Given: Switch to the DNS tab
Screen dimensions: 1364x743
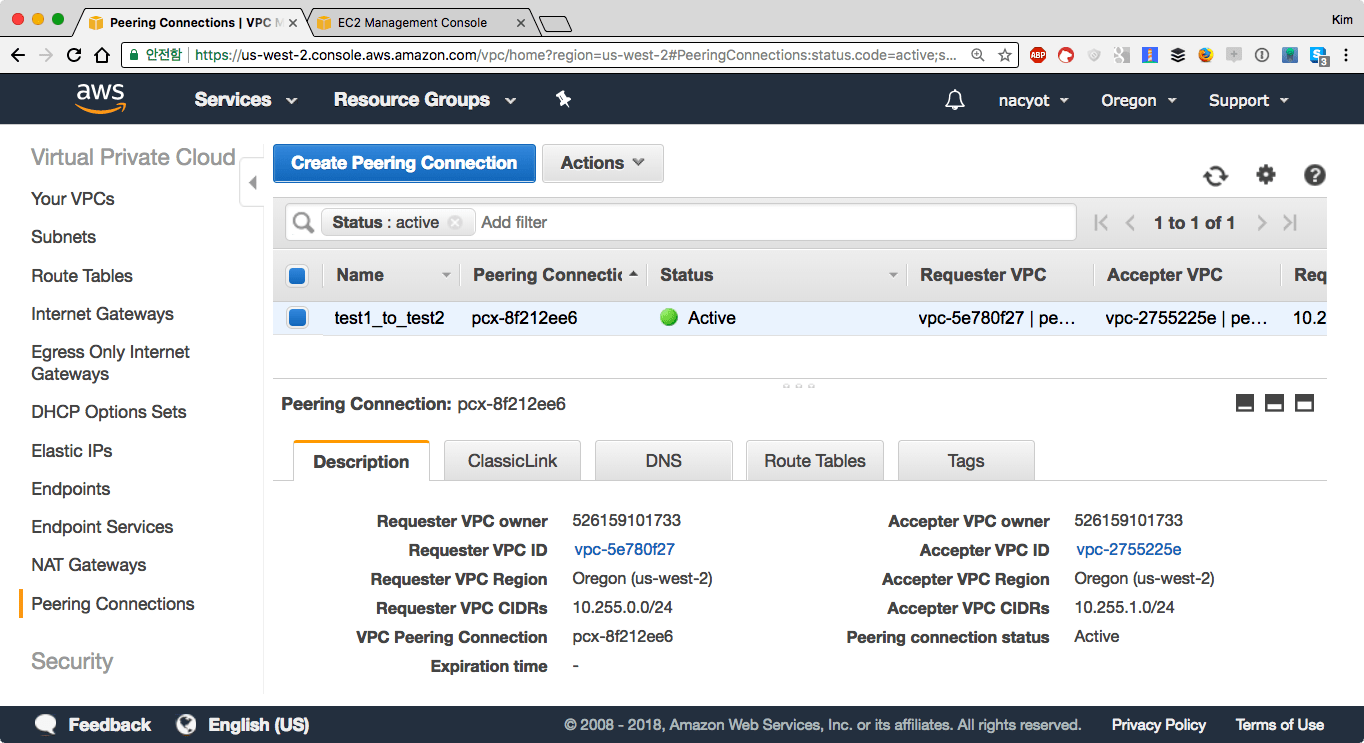Looking at the screenshot, I should (663, 461).
